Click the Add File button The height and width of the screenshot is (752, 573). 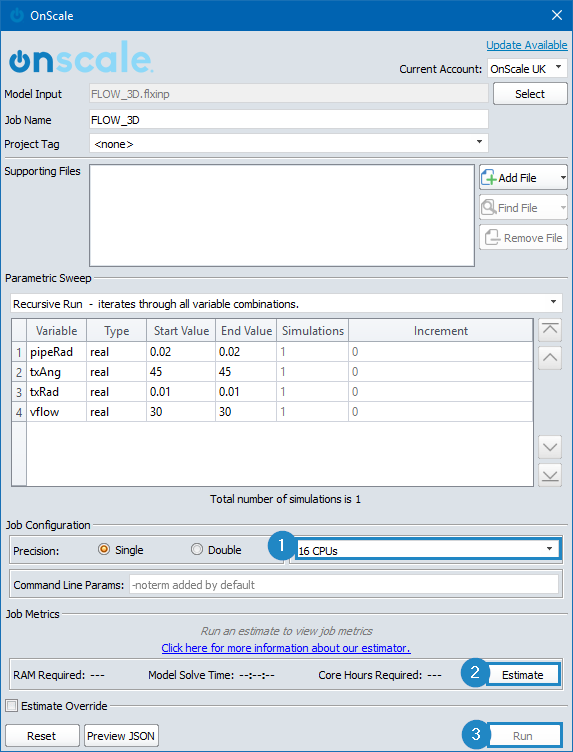pos(518,178)
